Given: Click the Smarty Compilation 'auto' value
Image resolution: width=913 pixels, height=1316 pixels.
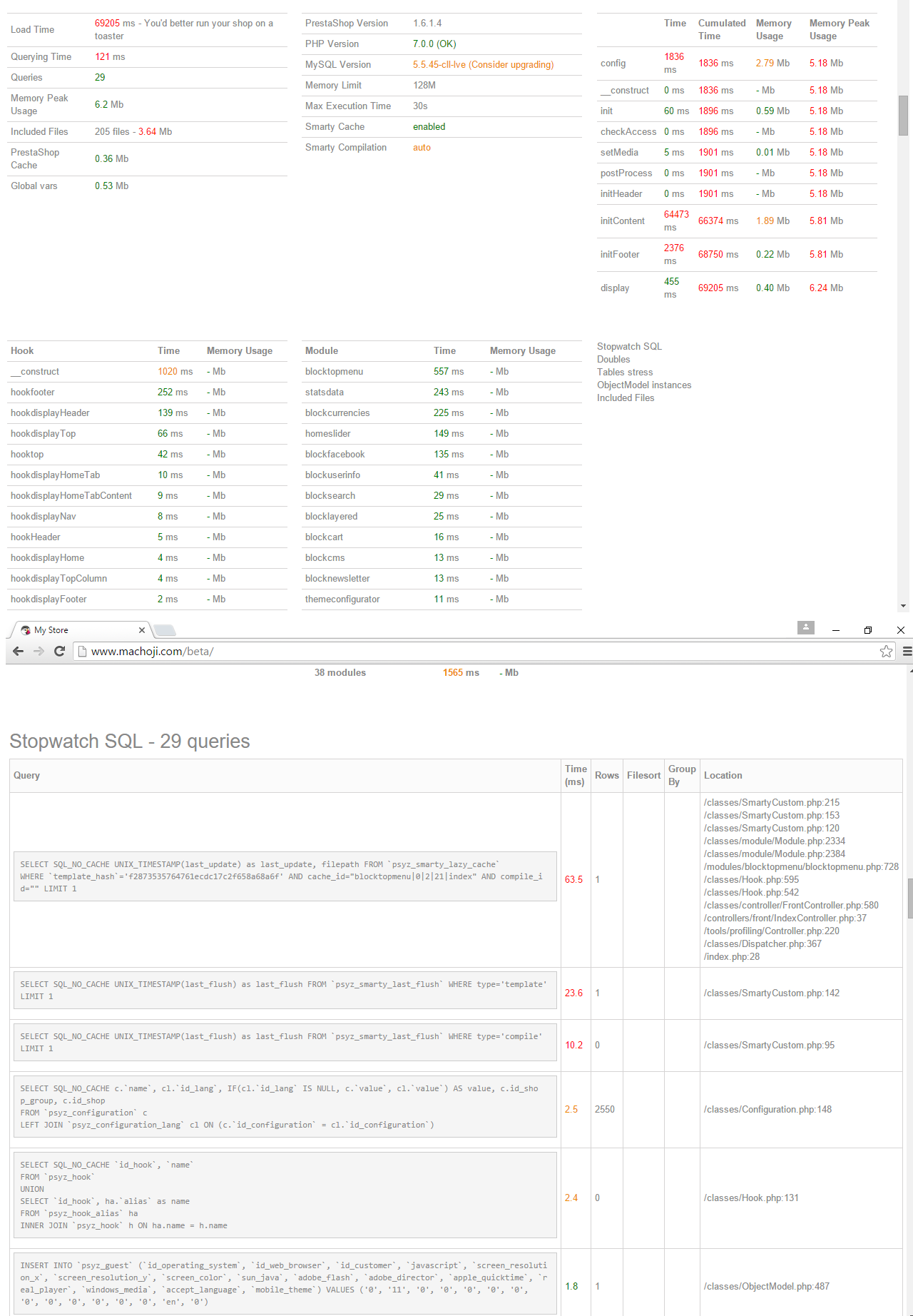Looking at the screenshot, I should [x=422, y=148].
